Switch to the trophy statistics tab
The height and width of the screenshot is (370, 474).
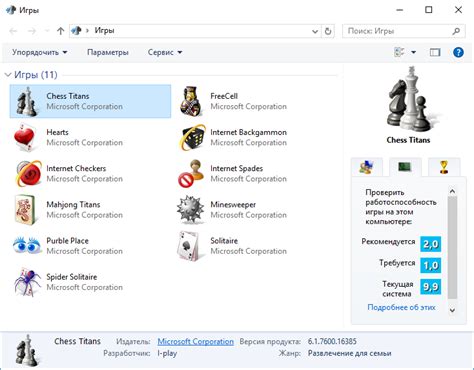(x=444, y=167)
